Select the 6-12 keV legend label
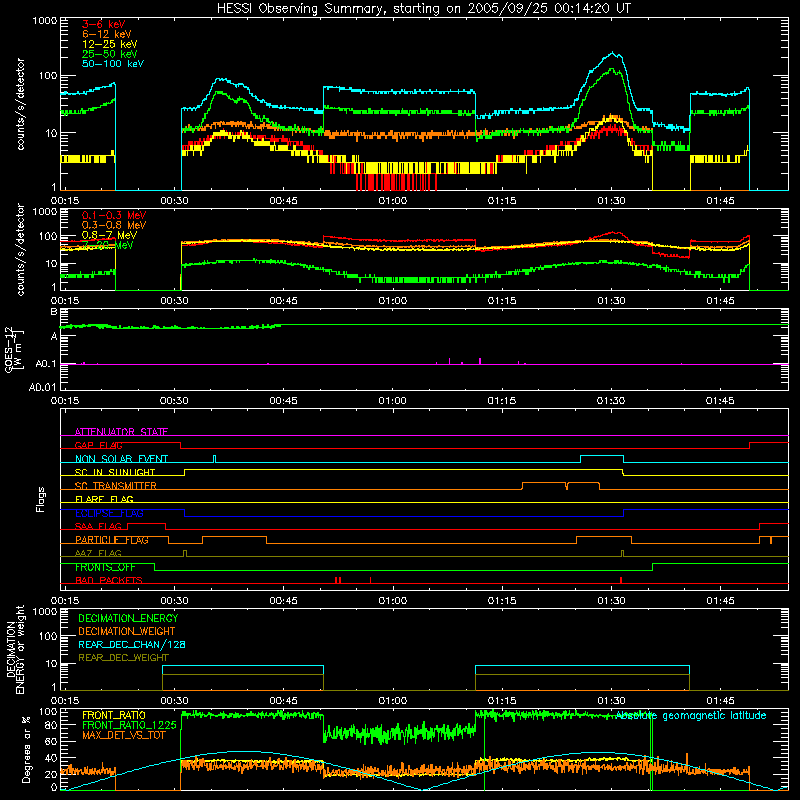Screen dimensions: 800x800 (x=106, y=34)
